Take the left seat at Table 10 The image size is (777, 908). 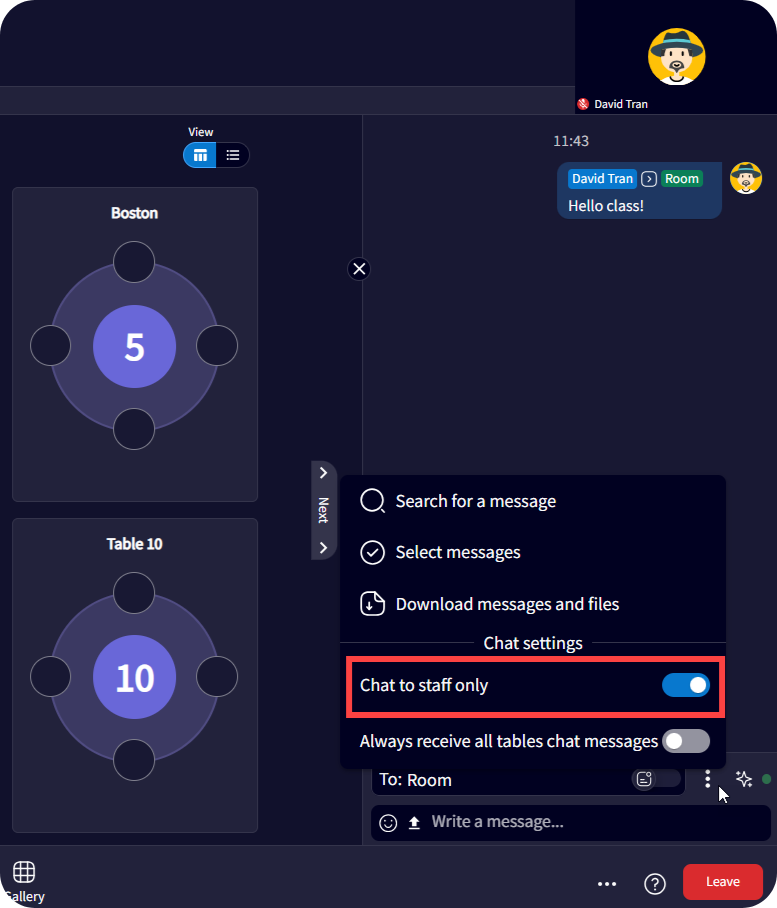tap(50, 676)
